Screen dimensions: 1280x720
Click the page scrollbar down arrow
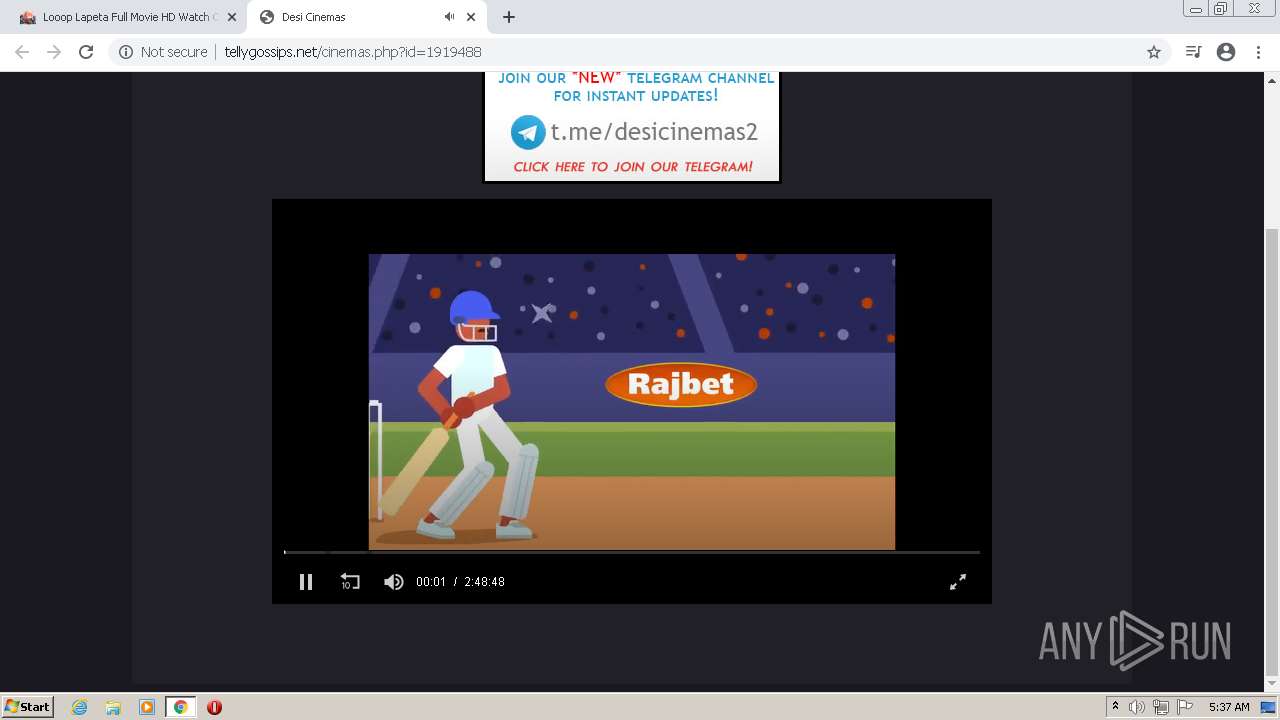1272,685
